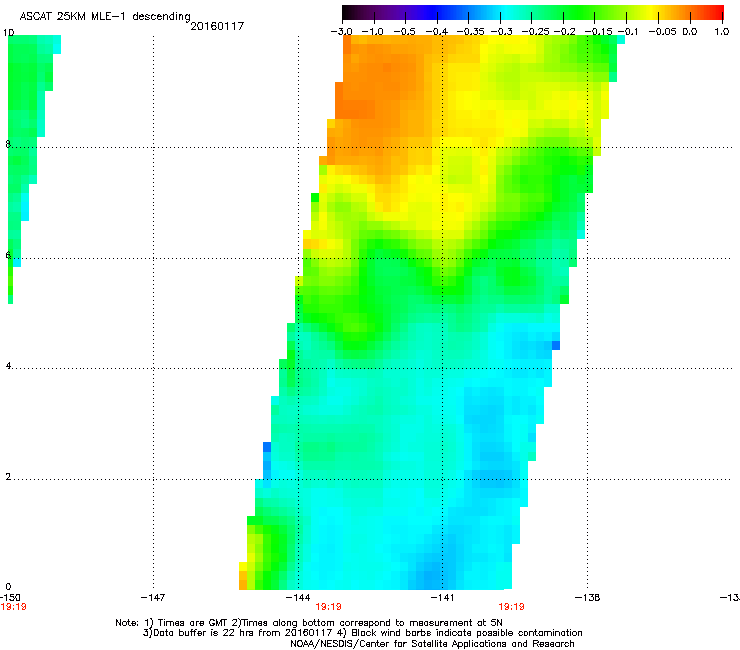
Task: Click the red time 19:19 under -150
Action: [13, 607]
